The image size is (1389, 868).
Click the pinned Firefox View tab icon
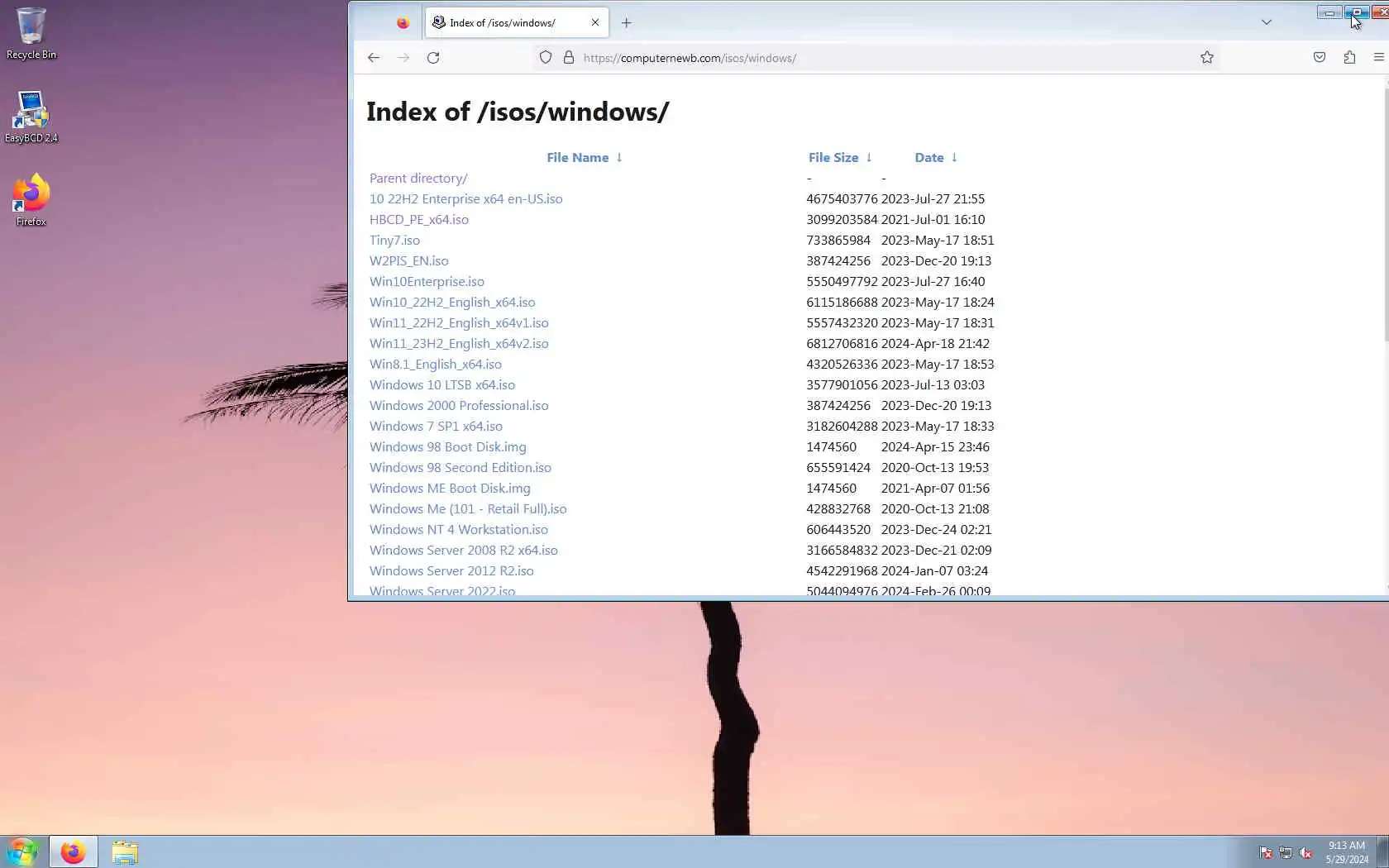pyautogui.click(x=403, y=23)
